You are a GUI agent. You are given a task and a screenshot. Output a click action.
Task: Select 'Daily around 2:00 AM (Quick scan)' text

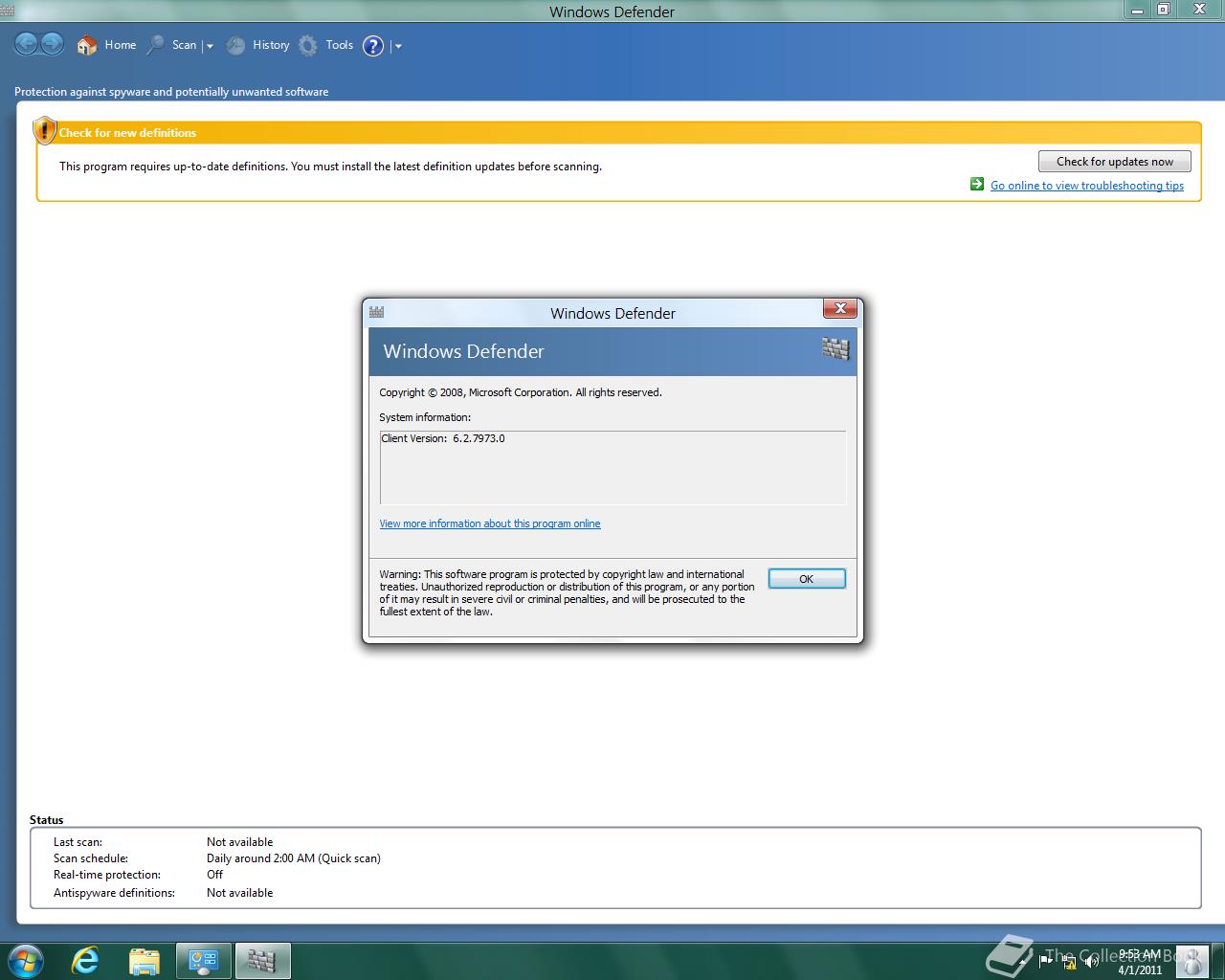pos(294,858)
